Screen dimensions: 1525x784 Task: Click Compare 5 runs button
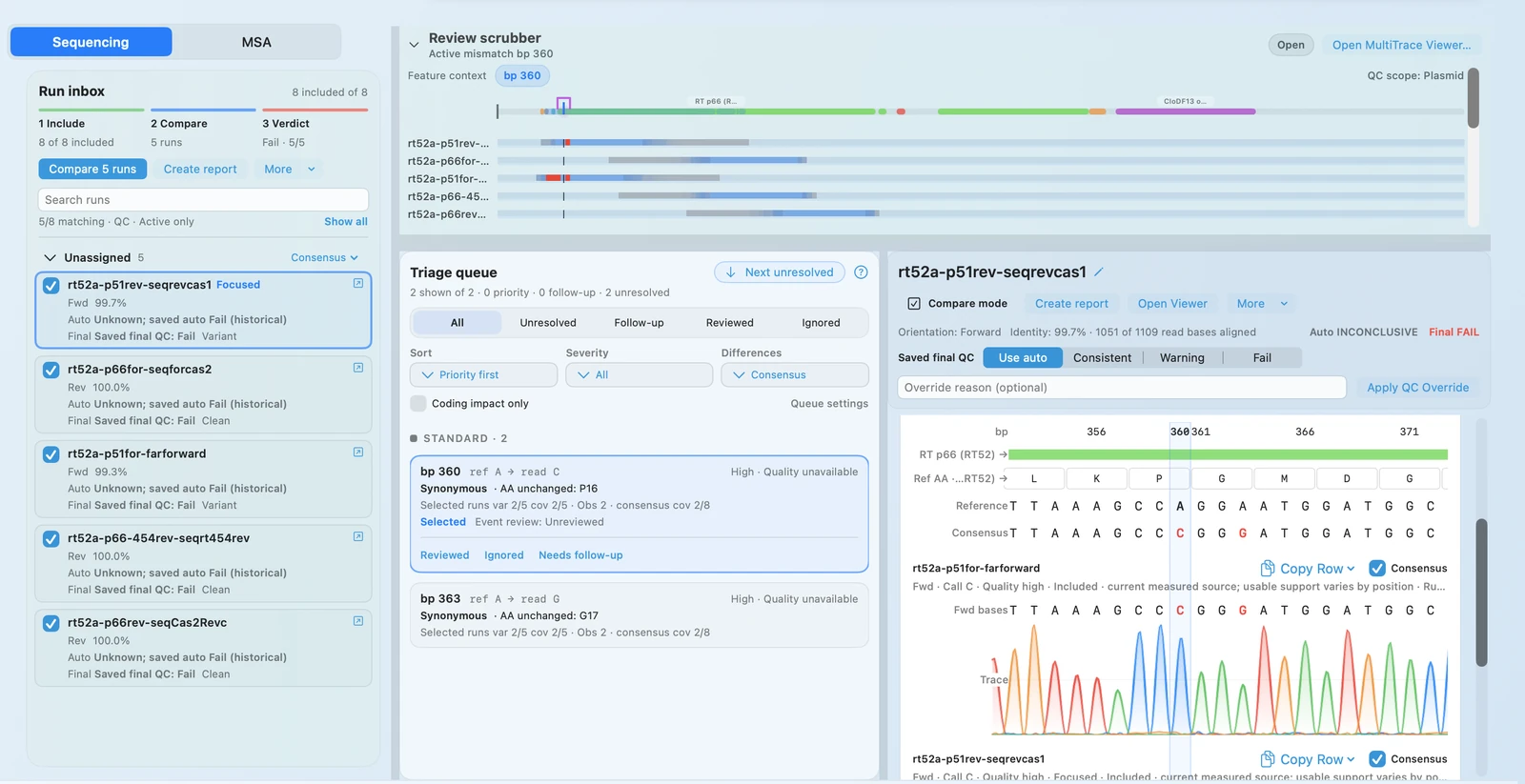pyautogui.click(x=92, y=170)
